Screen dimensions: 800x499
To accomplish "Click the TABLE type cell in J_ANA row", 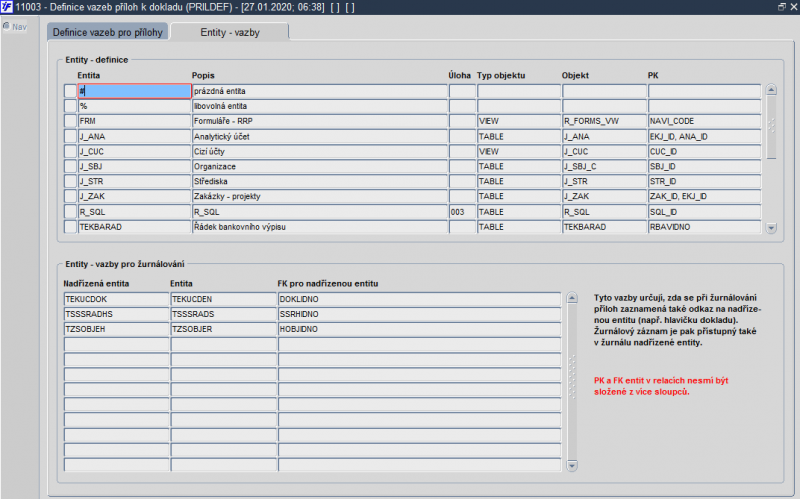I will click(519, 136).
